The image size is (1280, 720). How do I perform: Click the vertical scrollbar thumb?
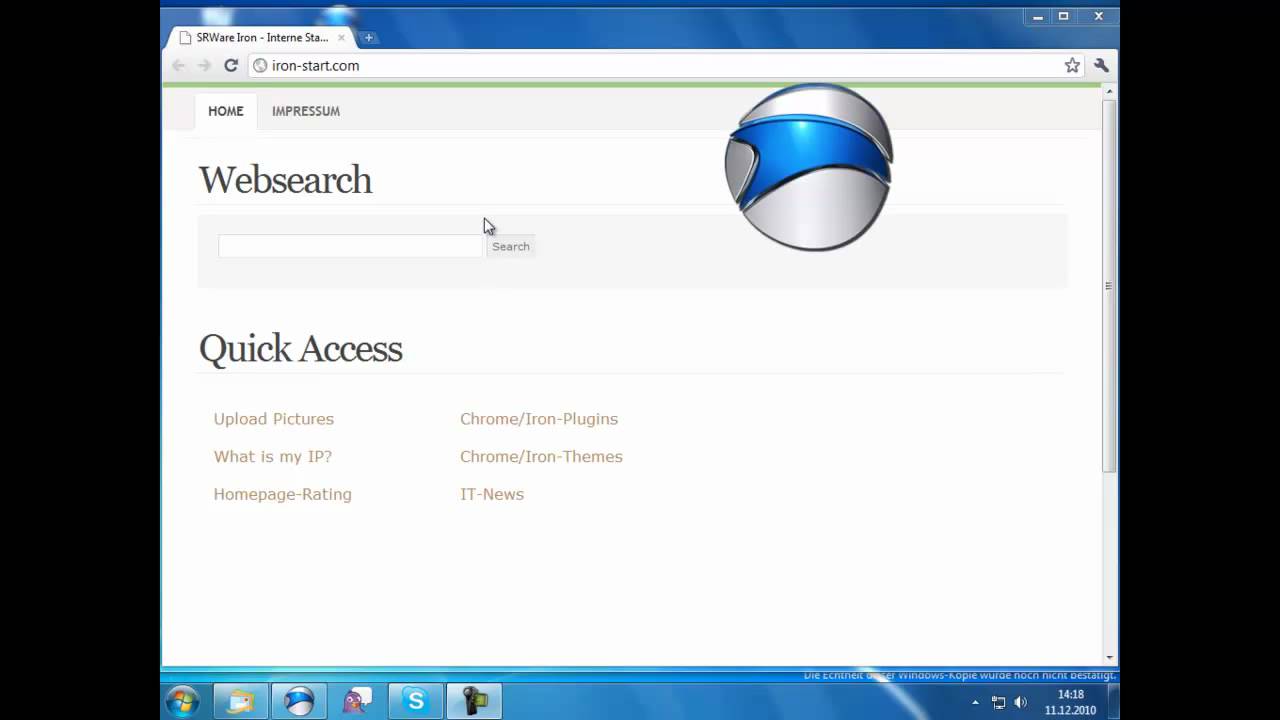(x=1109, y=286)
